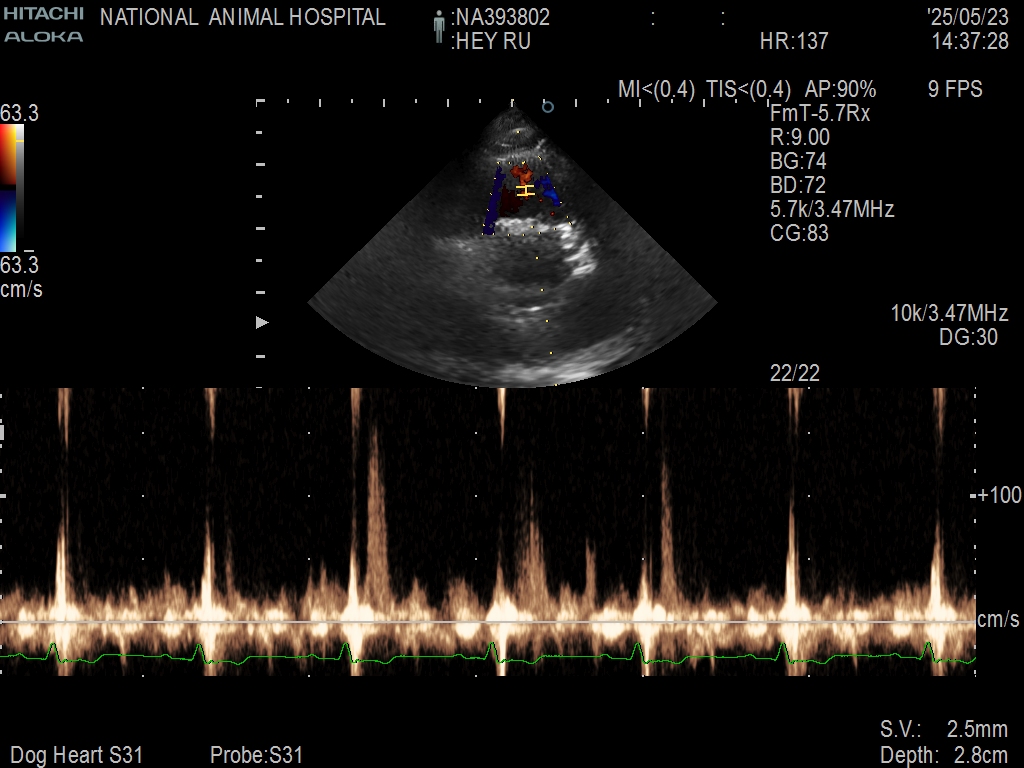Click the National Animal Hospital title
The width and height of the screenshot is (1024, 768).
point(243,17)
